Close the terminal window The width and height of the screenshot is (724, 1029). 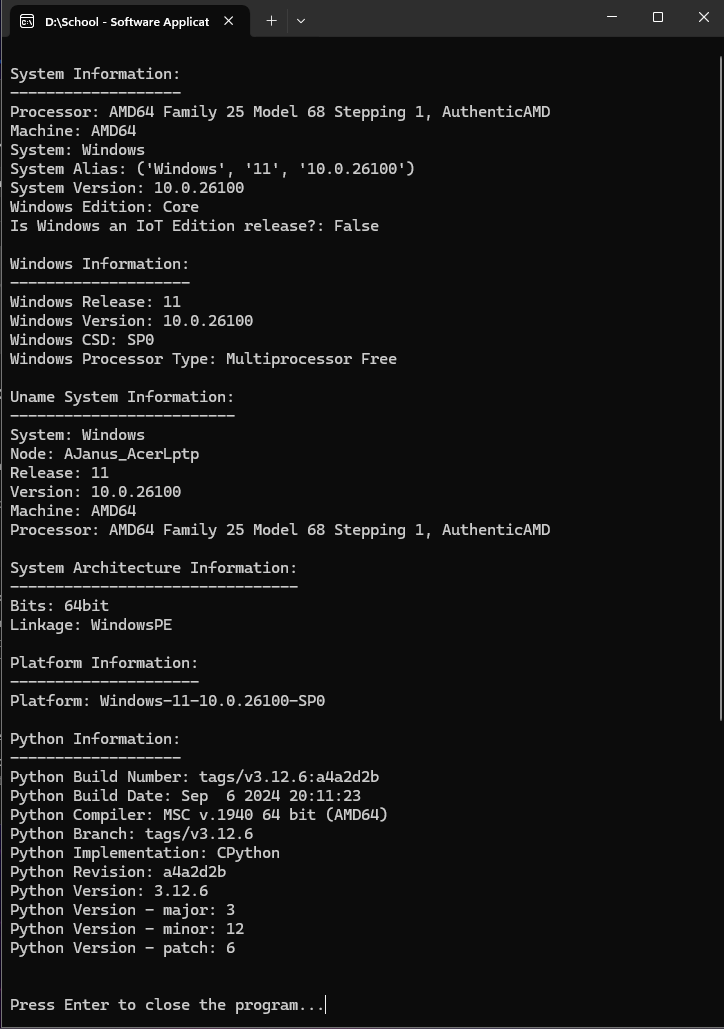[x=703, y=17]
